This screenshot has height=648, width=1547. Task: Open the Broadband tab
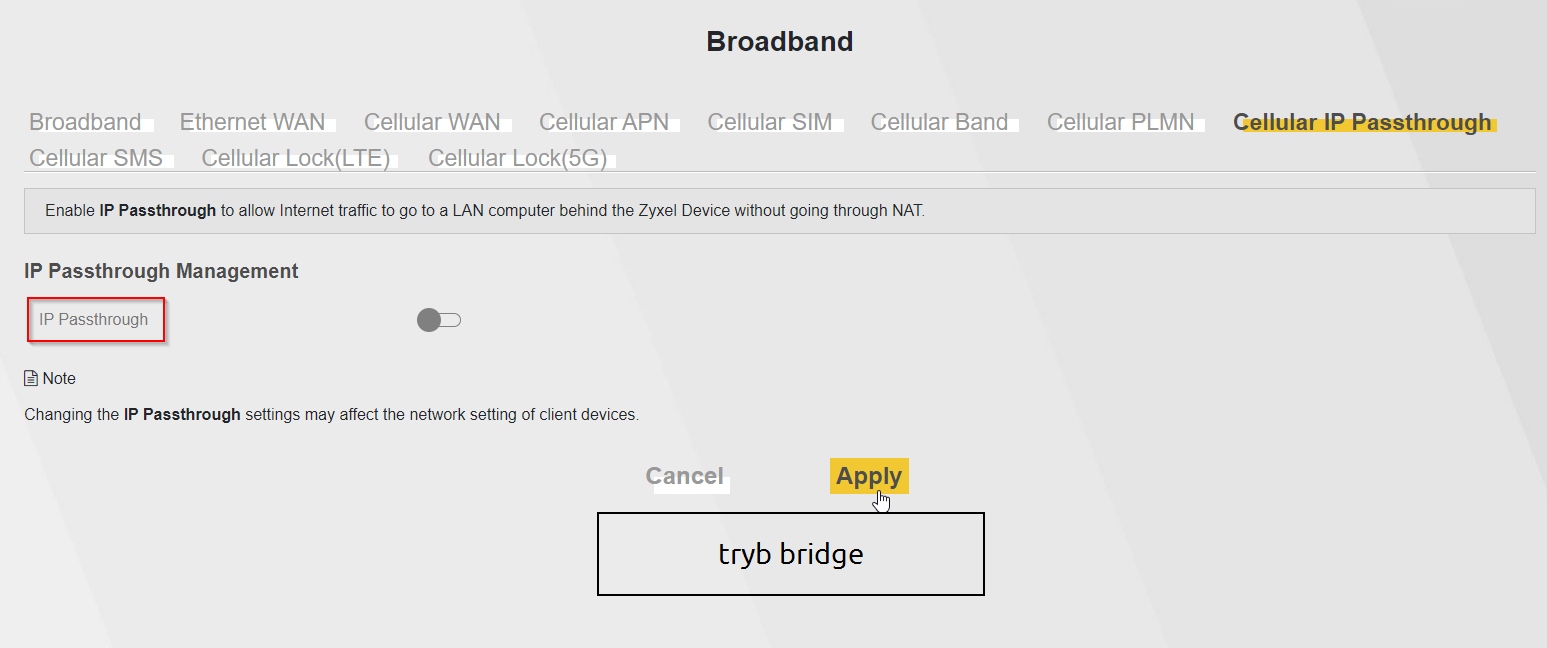85,122
